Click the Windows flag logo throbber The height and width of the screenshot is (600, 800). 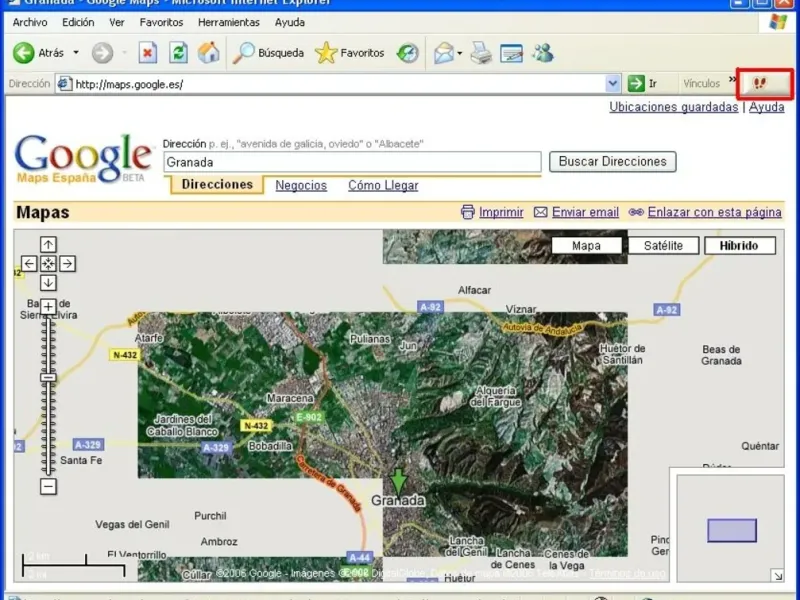(778, 22)
